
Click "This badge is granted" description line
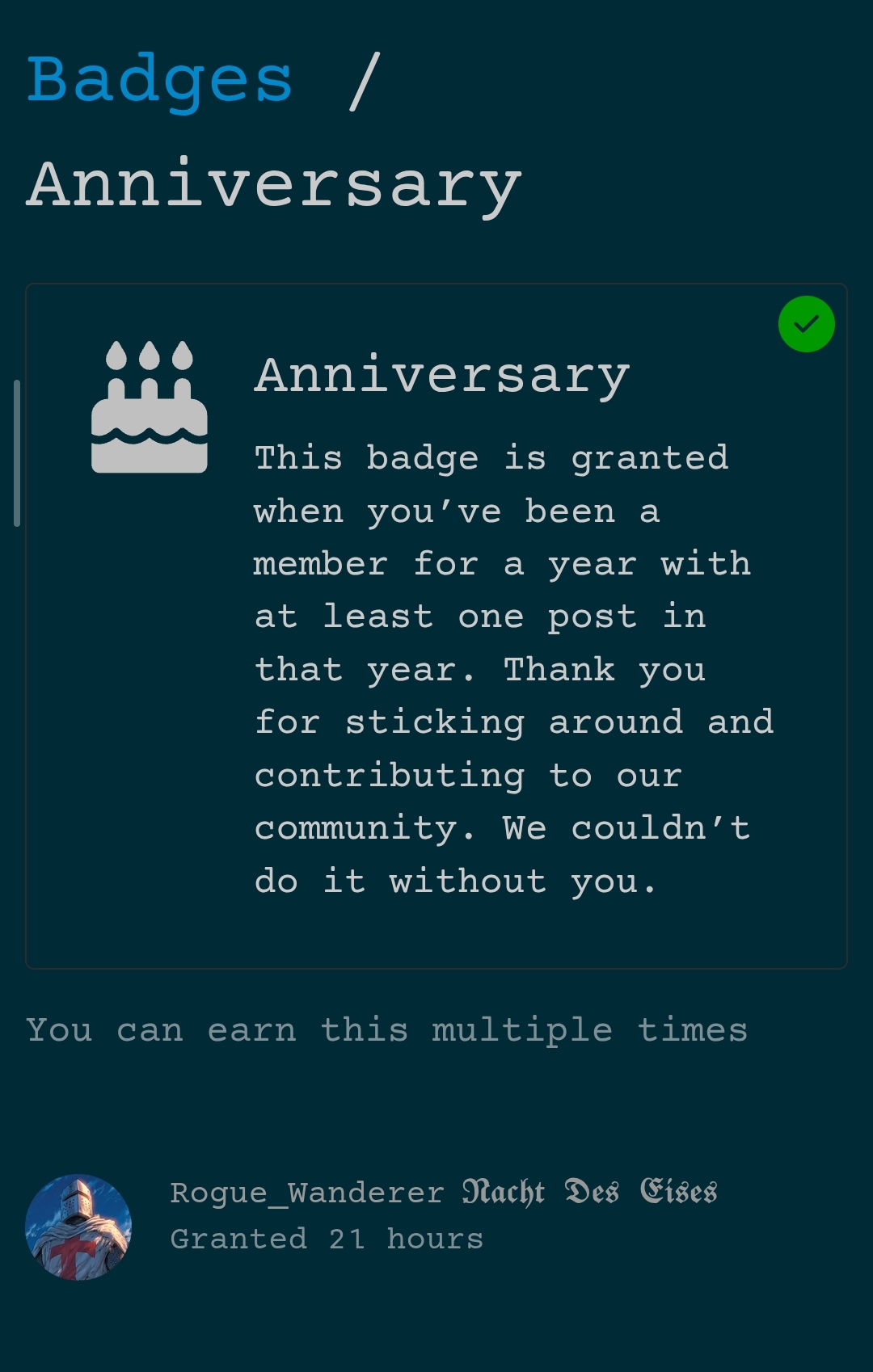coord(491,458)
